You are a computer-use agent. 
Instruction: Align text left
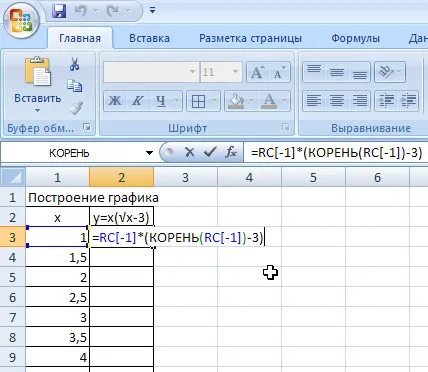314,101
